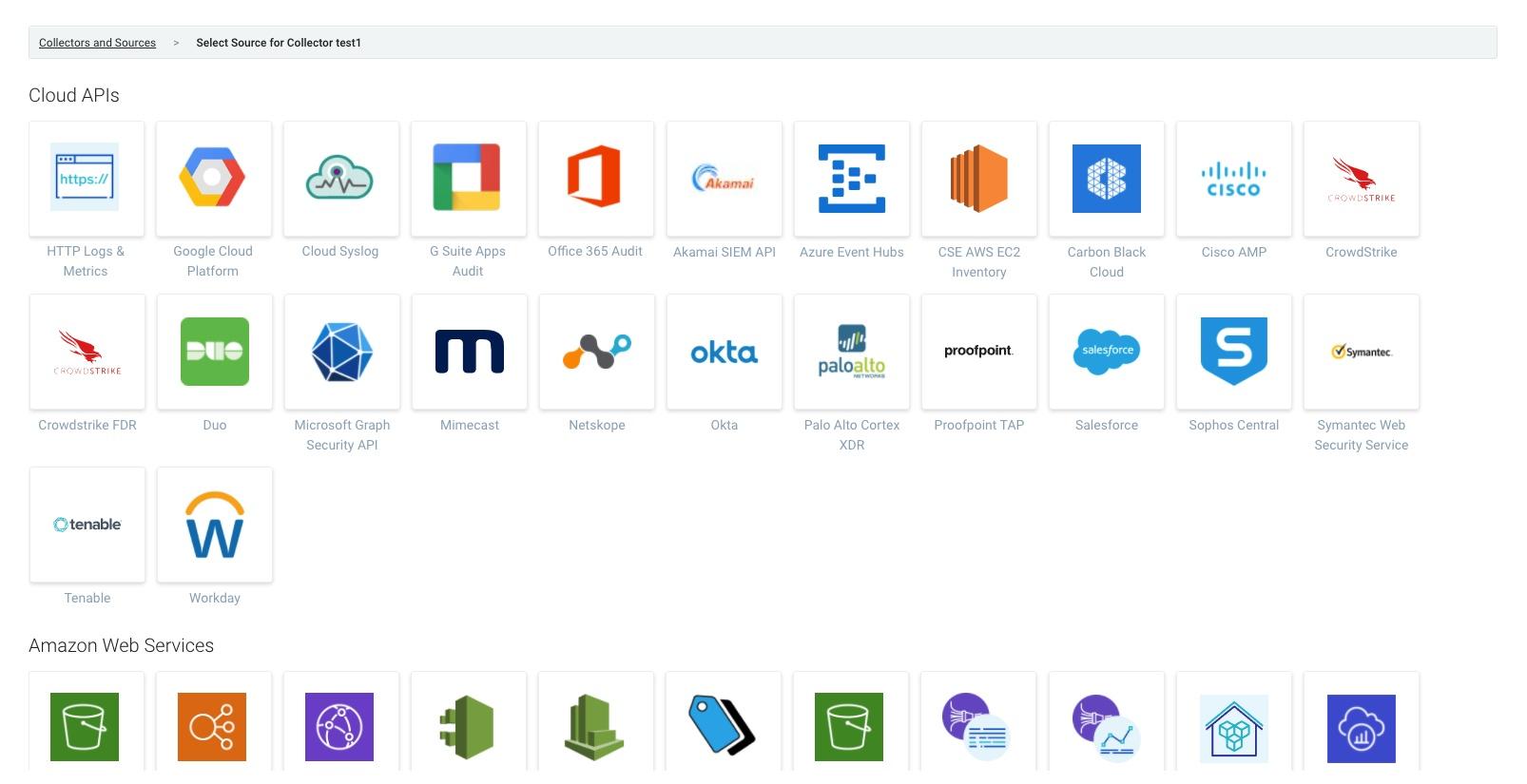
Task: Choose the Workday source icon
Action: [215, 525]
